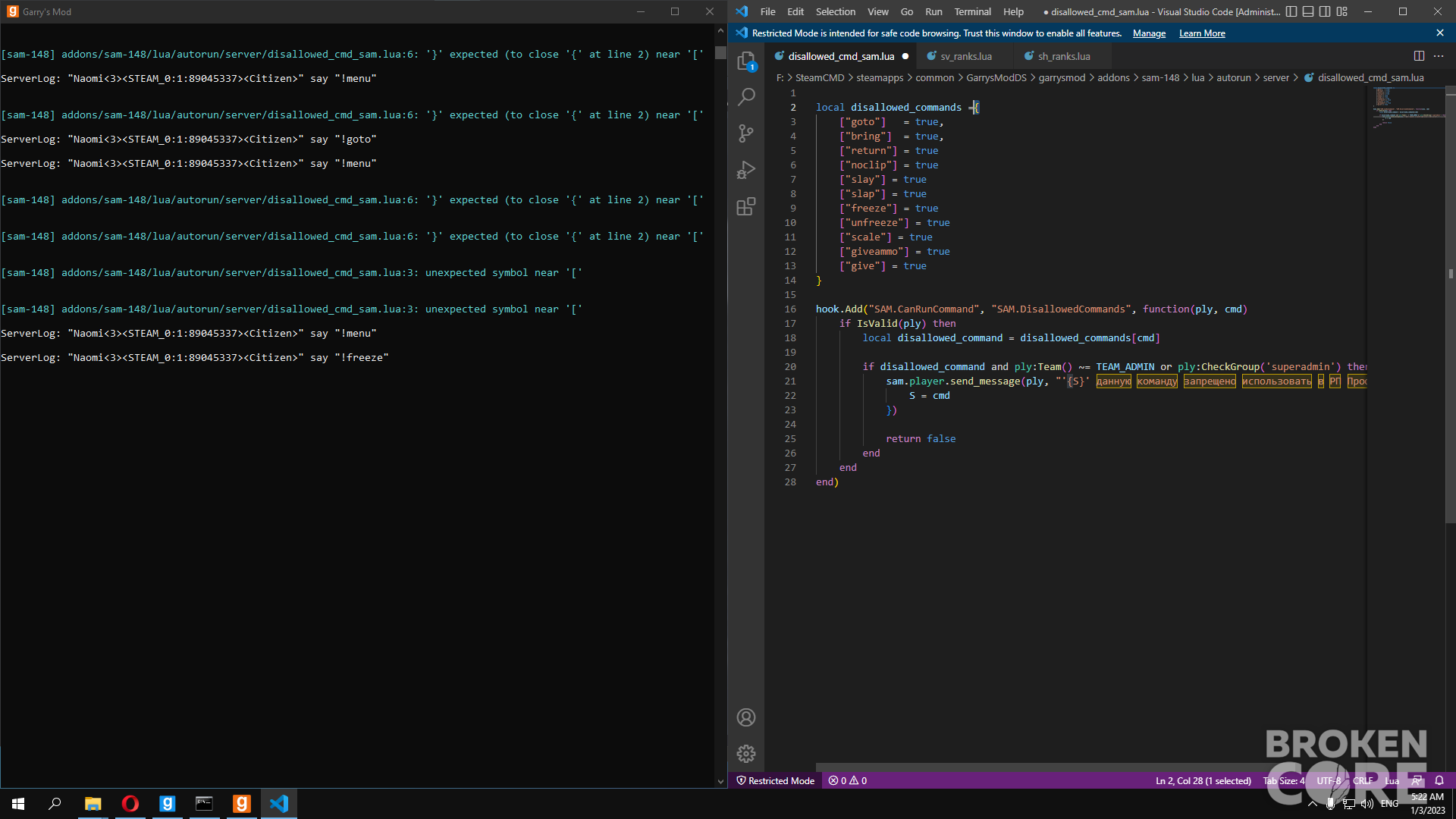Open the Terminal menu

(x=972, y=11)
